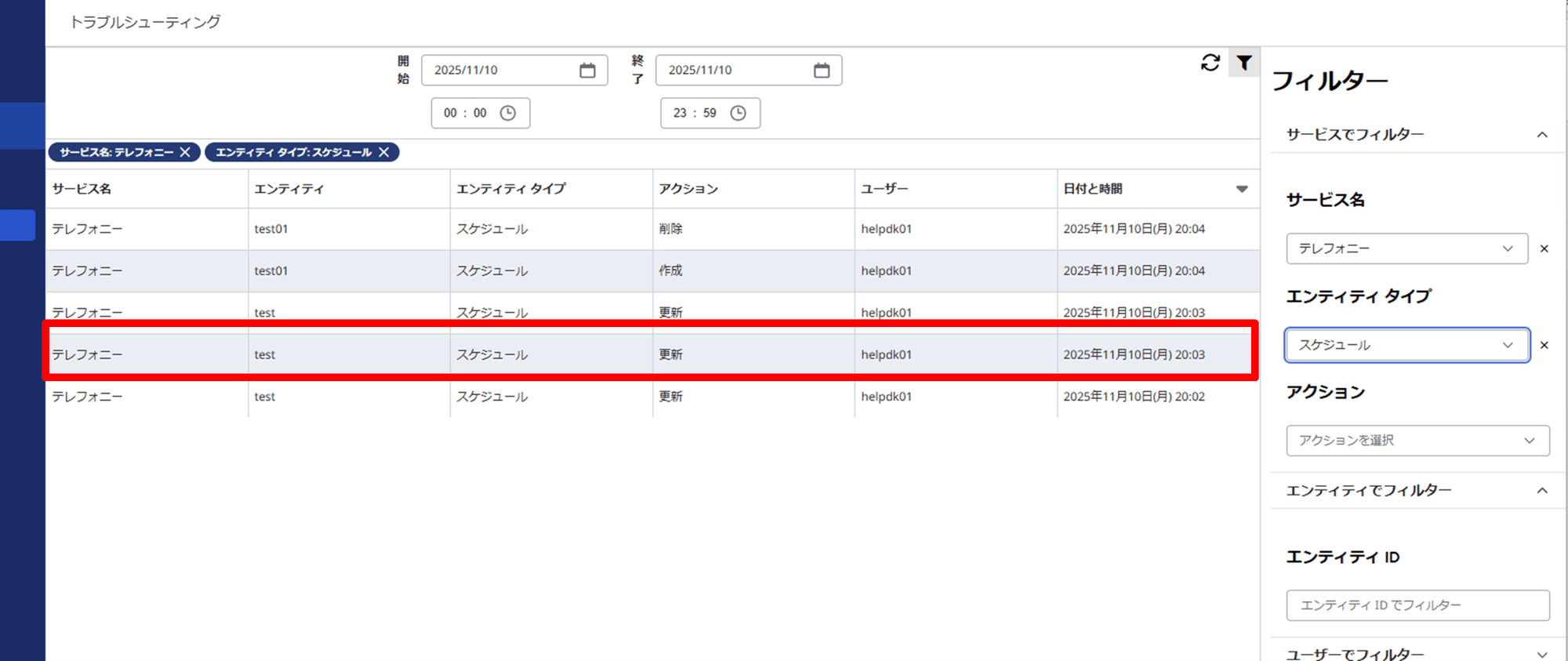Open the start date calendar picker icon
This screenshot has height=661, width=1568.
(587, 71)
